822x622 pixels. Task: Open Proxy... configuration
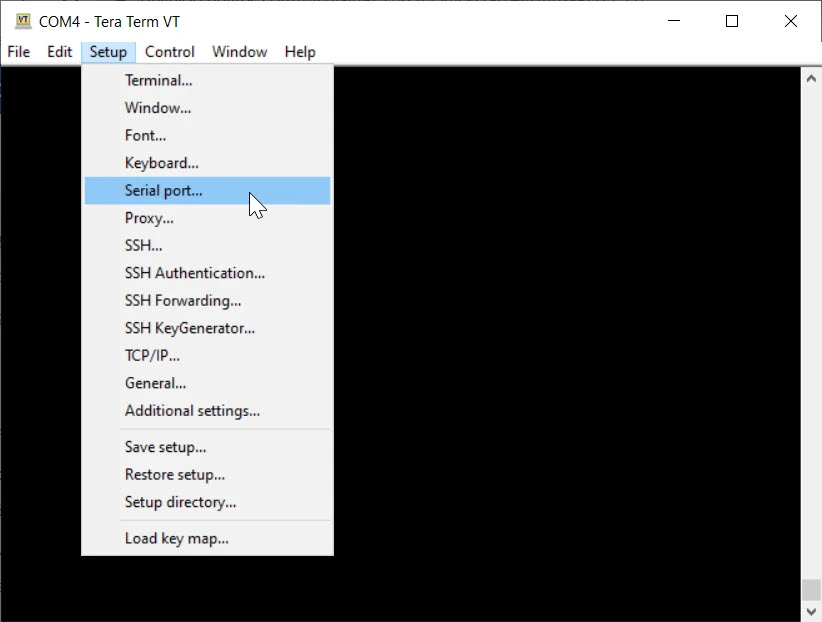pyautogui.click(x=149, y=218)
